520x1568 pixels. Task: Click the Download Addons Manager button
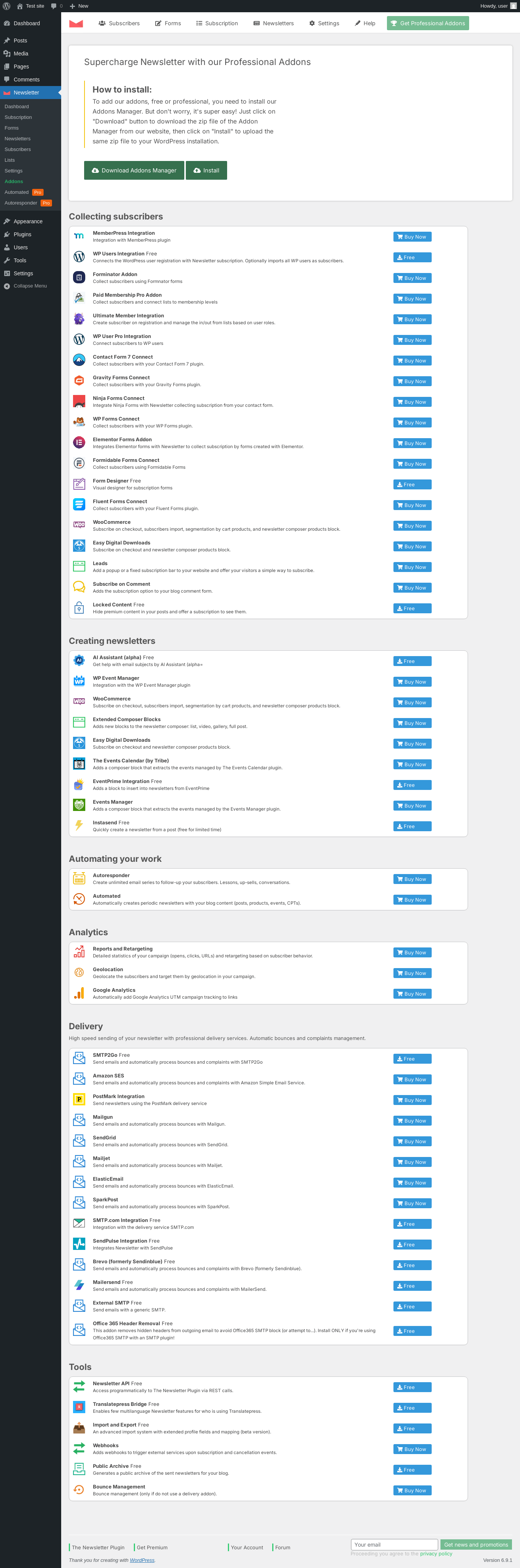(134, 171)
